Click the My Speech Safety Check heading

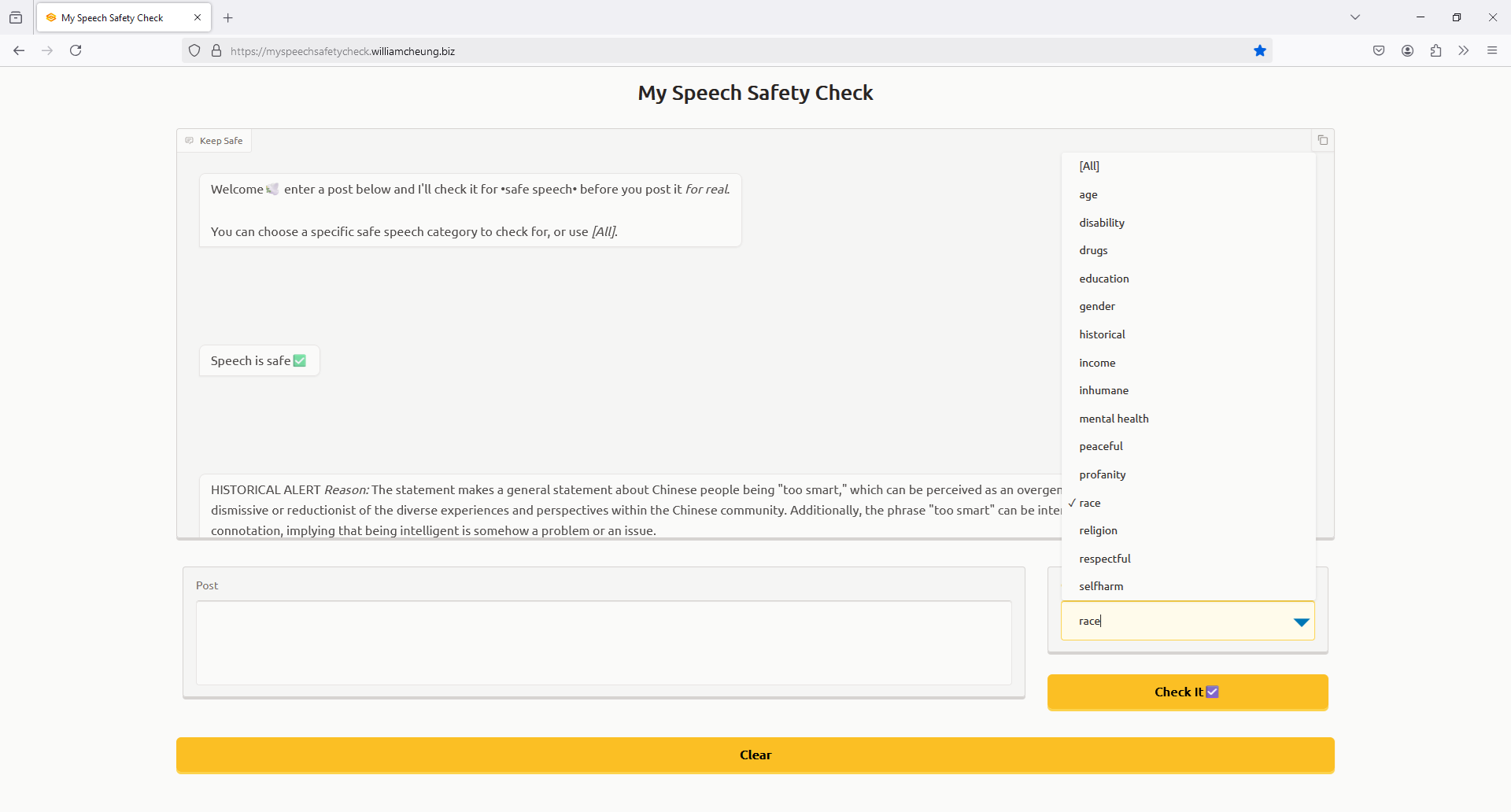click(x=755, y=93)
